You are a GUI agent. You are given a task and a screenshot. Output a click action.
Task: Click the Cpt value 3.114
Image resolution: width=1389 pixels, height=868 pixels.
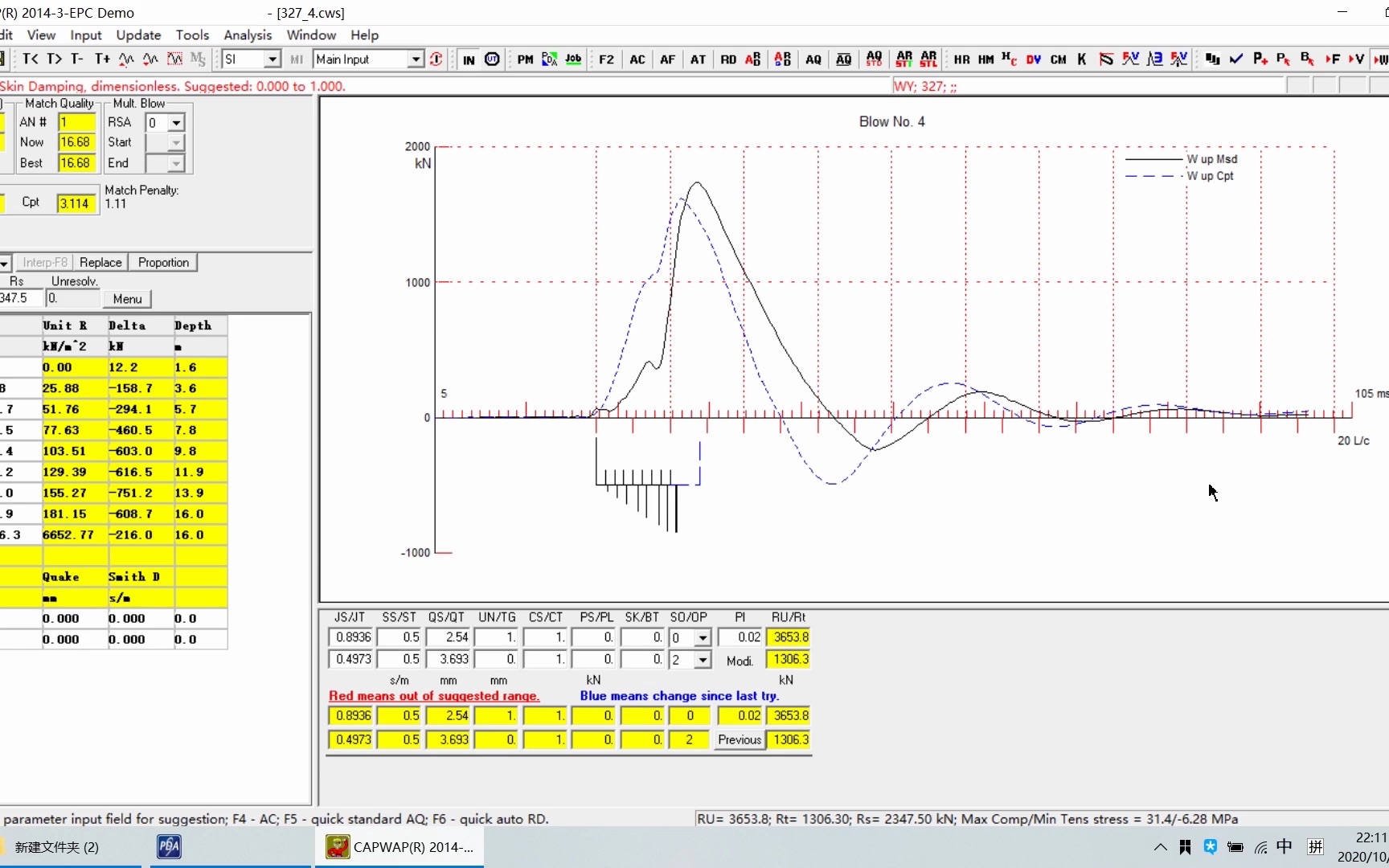click(76, 203)
